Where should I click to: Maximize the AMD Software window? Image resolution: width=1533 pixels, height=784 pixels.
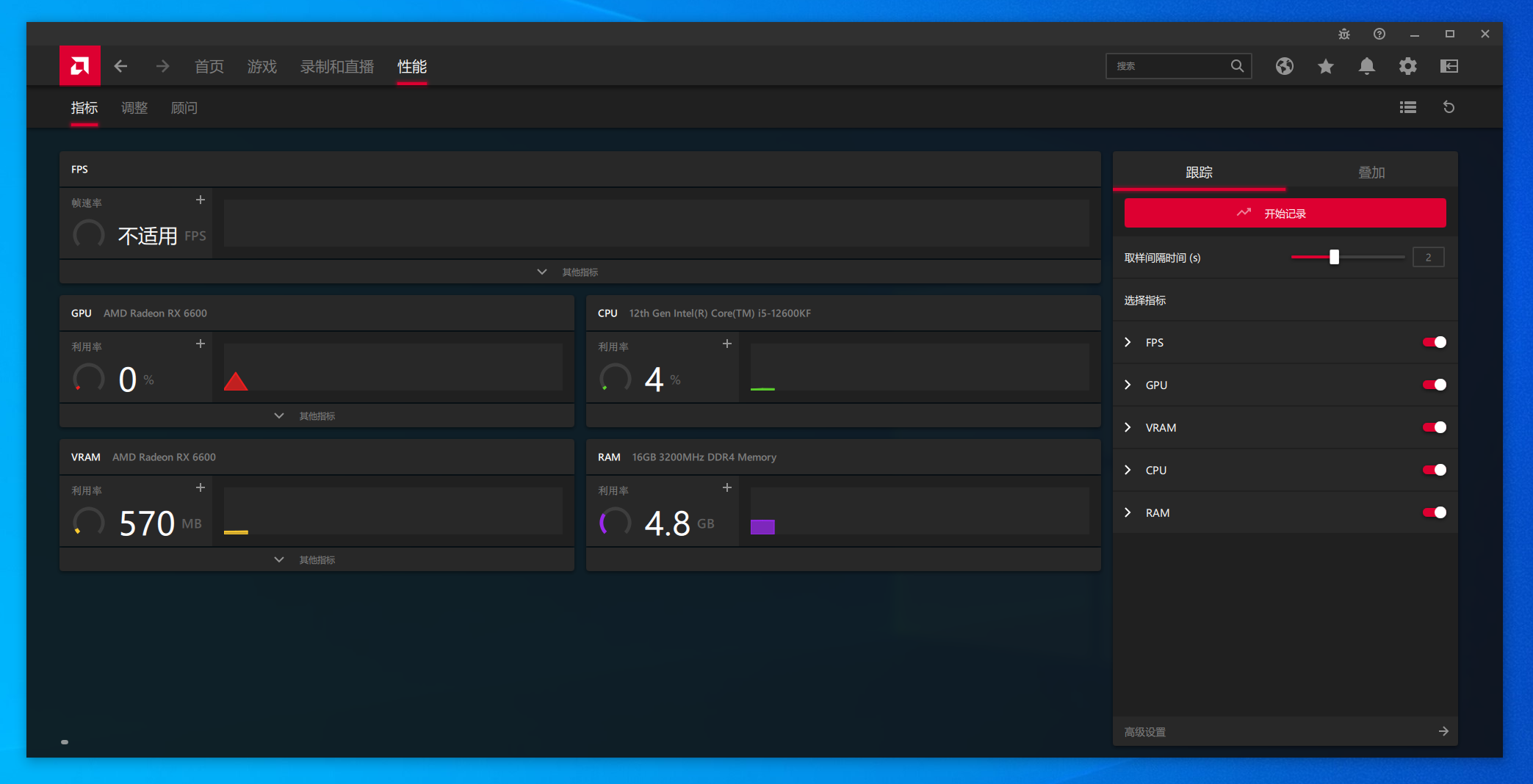(1450, 34)
